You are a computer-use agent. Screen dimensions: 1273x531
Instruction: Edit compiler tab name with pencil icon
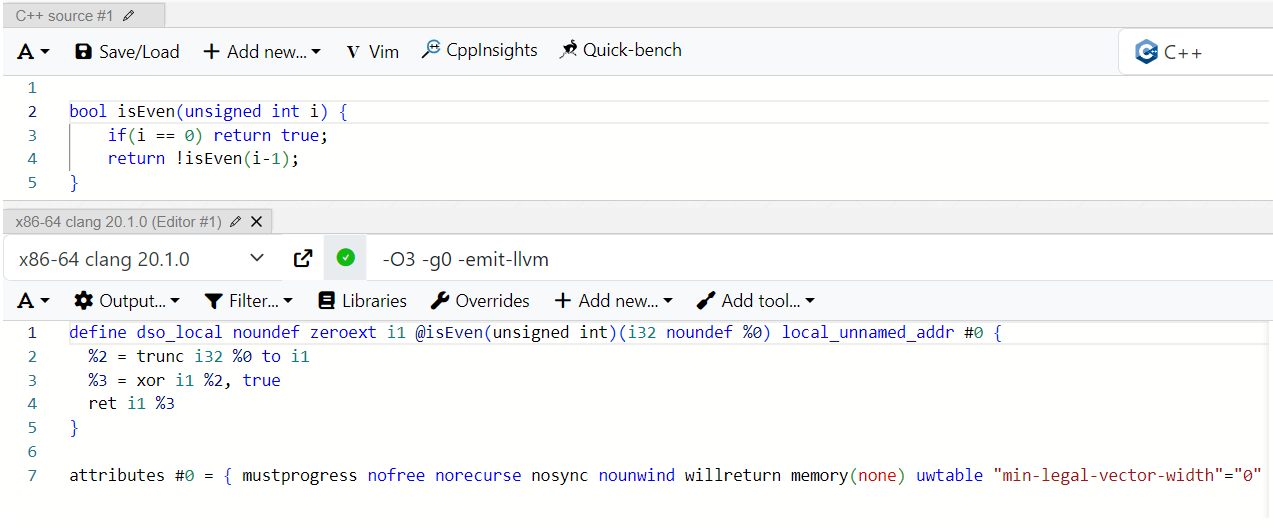tap(235, 221)
